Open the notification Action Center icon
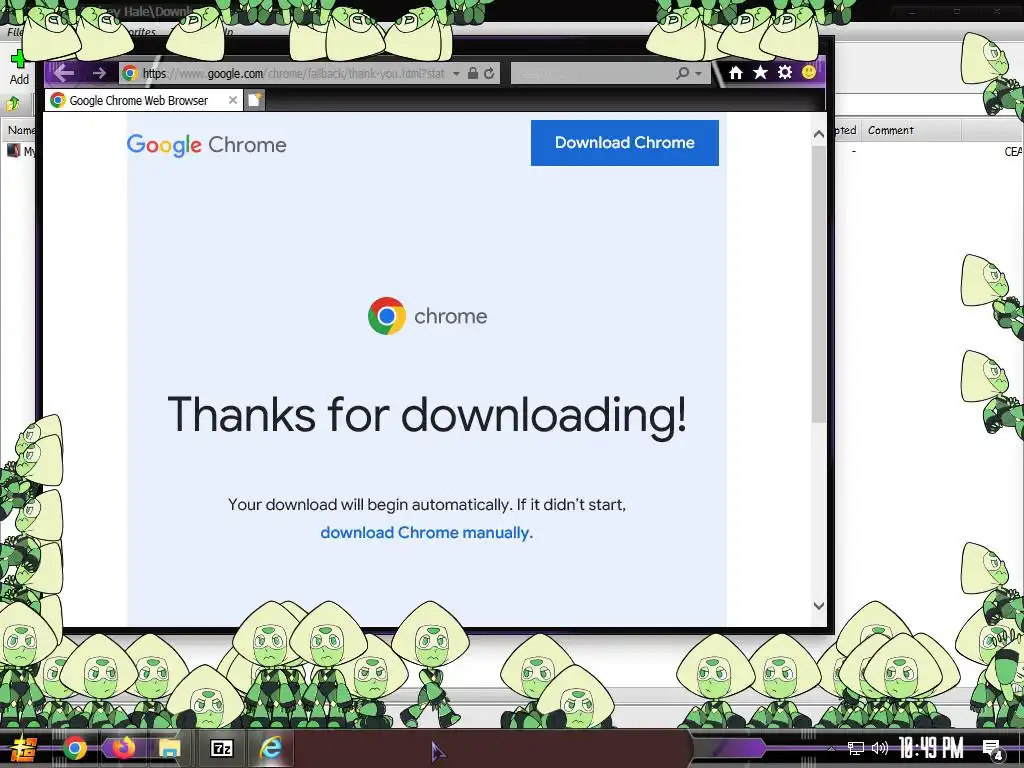Screen dimensions: 1024x768 click(x=993, y=749)
